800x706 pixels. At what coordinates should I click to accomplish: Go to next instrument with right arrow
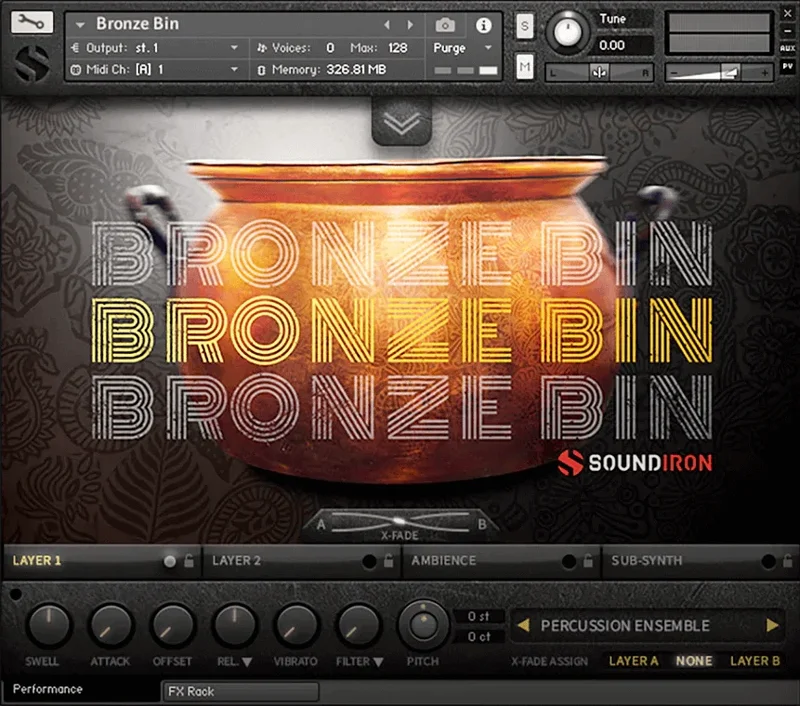410,24
